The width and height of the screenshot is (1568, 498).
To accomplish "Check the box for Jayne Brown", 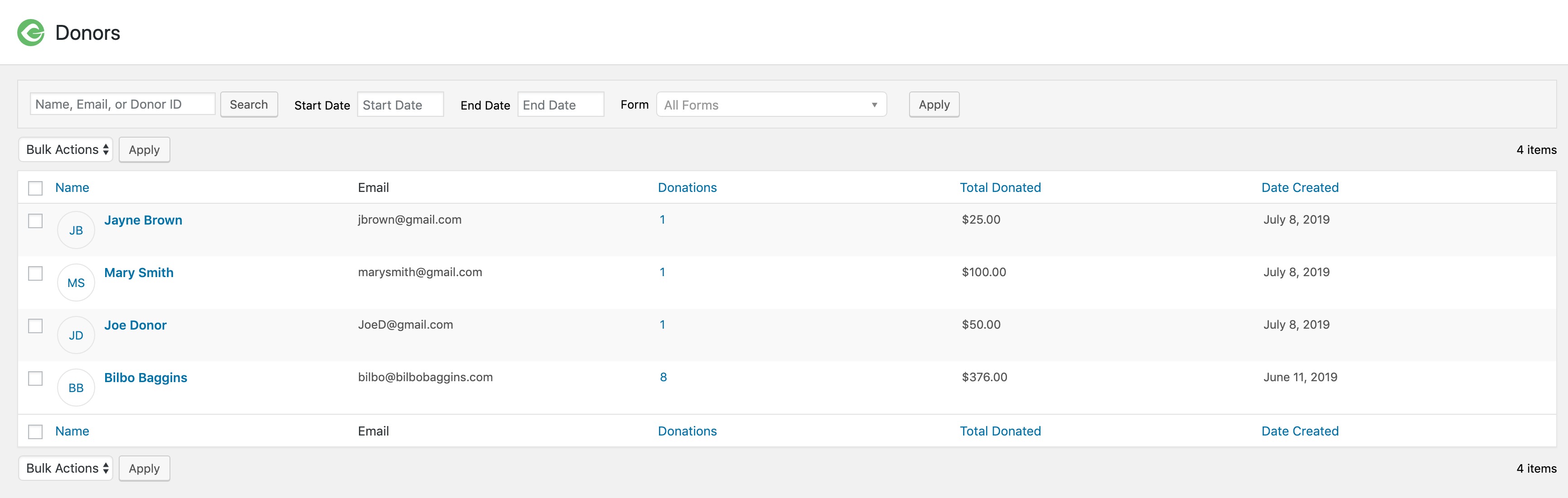I will pyautogui.click(x=35, y=221).
